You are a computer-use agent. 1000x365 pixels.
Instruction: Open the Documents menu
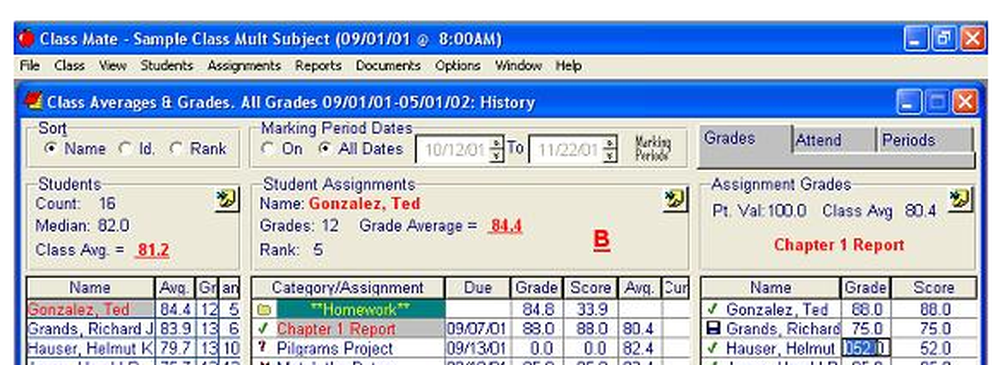click(388, 66)
